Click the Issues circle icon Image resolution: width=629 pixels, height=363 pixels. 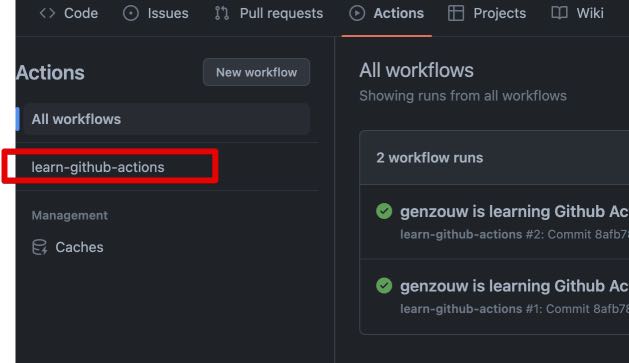(x=131, y=13)
